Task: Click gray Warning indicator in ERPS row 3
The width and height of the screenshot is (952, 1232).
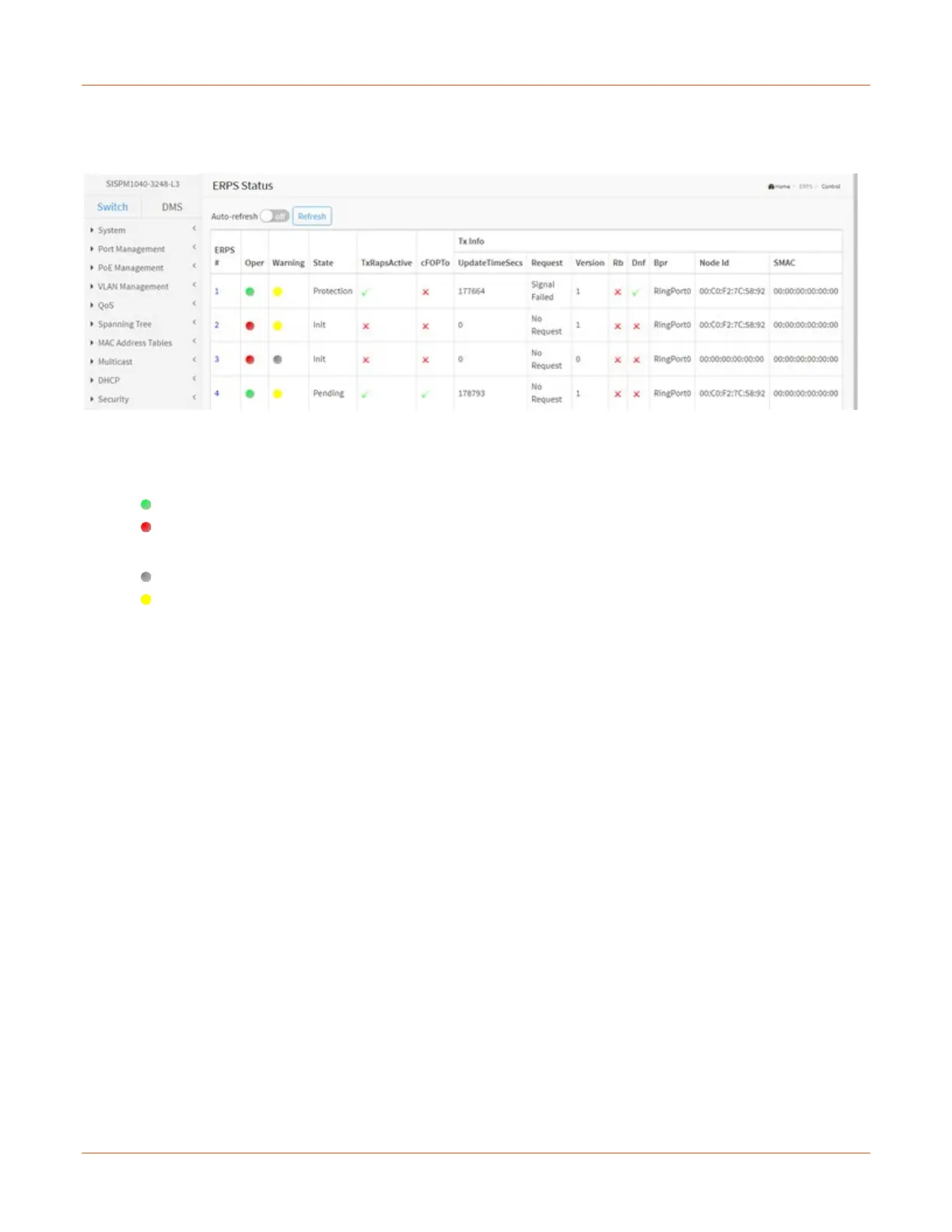Action: [278, 360]
